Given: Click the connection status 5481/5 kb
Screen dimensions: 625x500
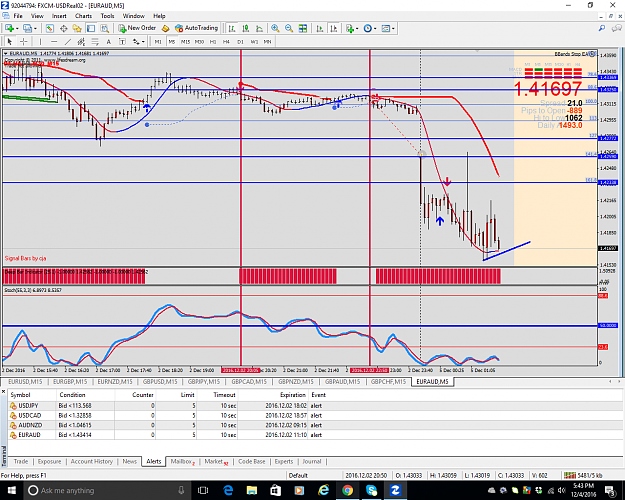Looking at the screenshot, I should point(585,475).
